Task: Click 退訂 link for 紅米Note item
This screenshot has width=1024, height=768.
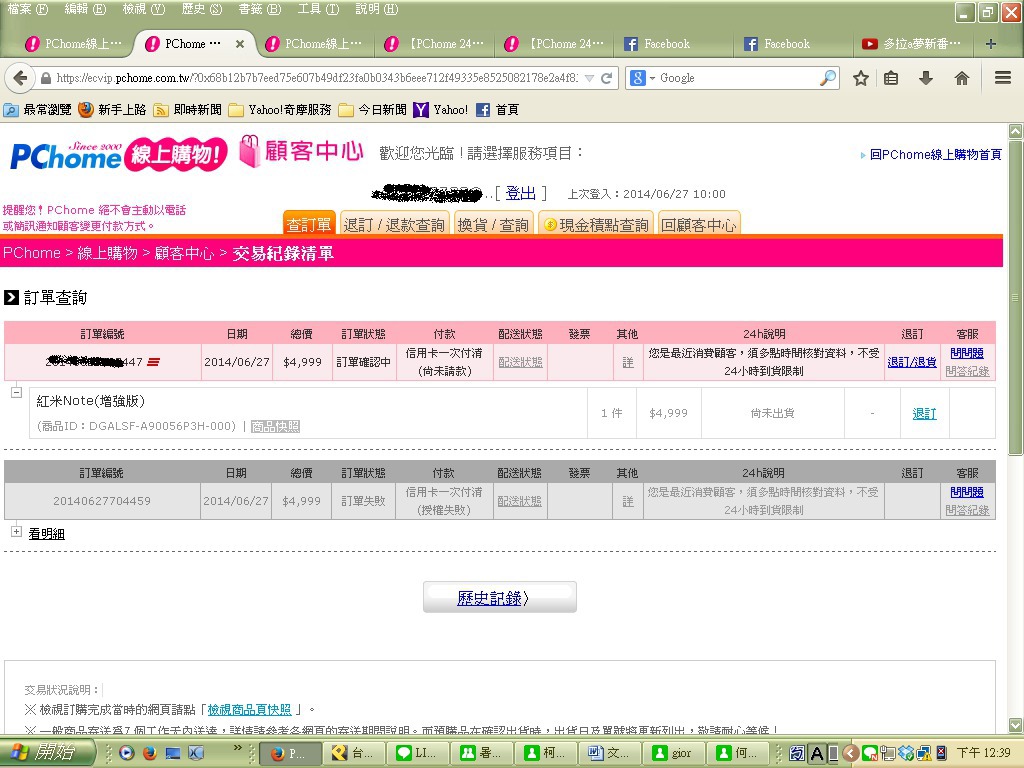Action: [x=924, y=413]
